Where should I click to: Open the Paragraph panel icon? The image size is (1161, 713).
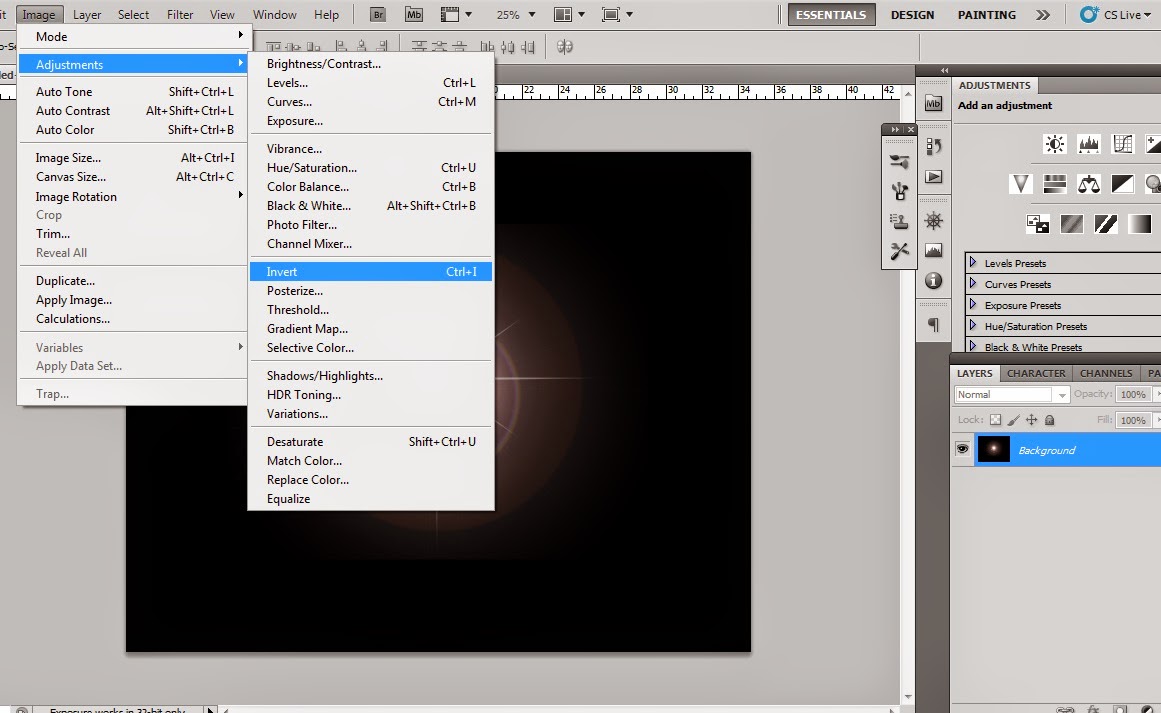(934, 324)
